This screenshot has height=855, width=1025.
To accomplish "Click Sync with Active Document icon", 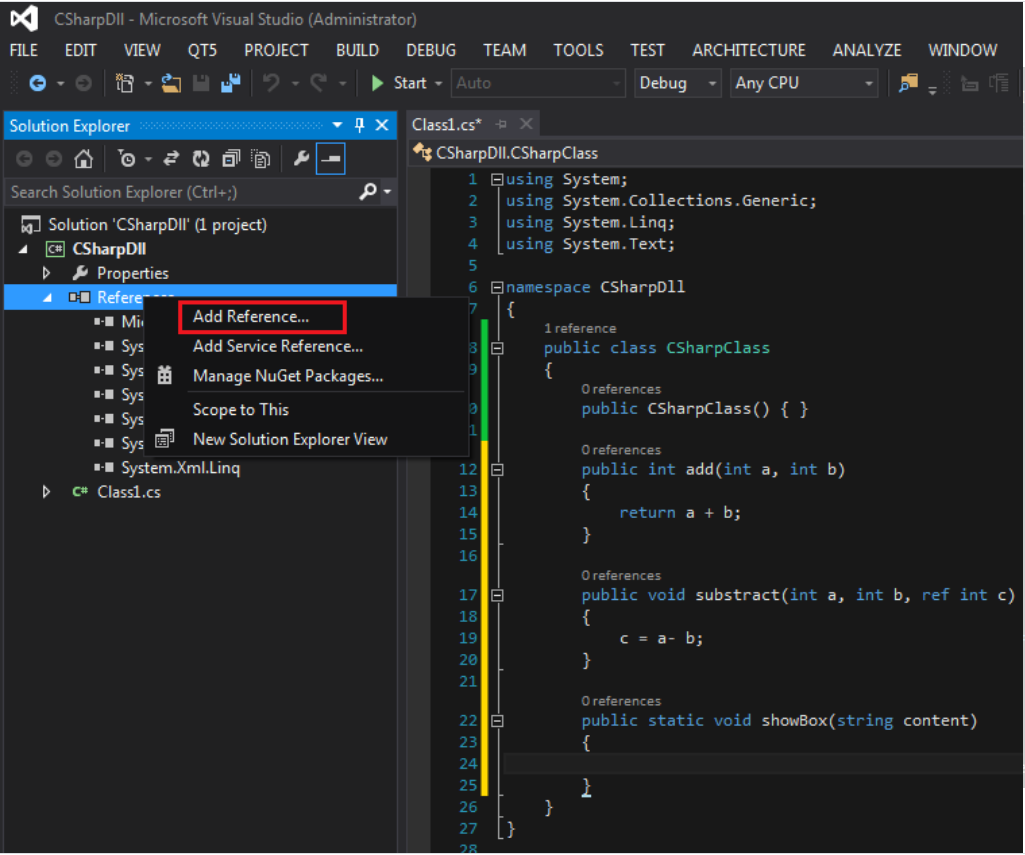I will 171,159.
